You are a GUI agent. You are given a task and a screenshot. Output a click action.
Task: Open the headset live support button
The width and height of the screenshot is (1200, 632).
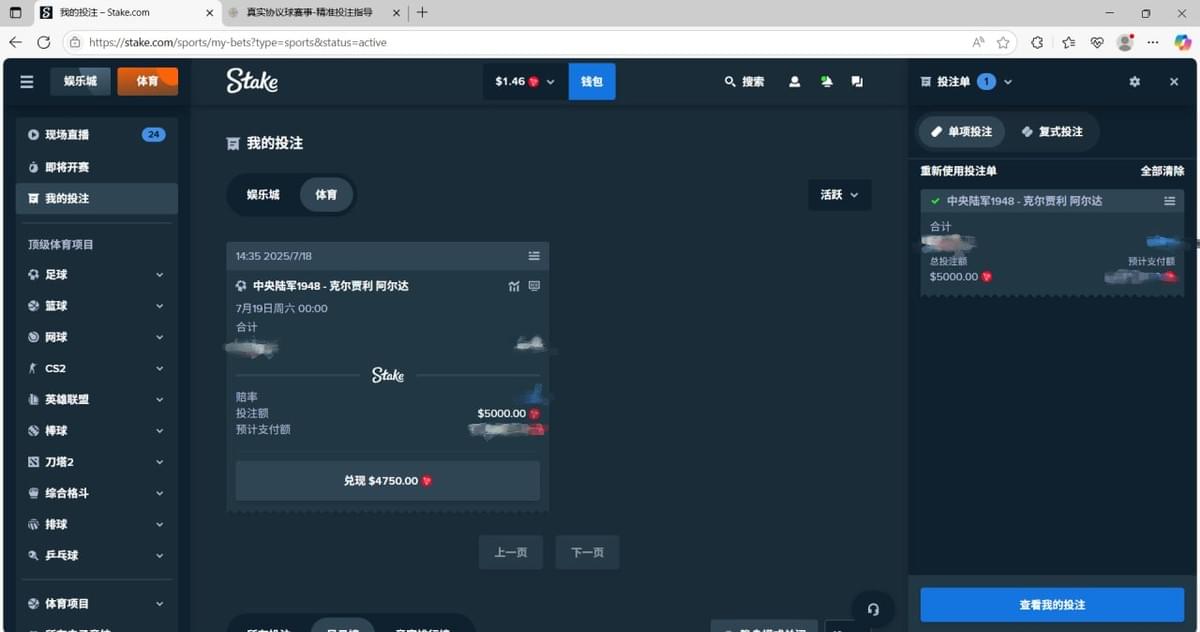873,609
